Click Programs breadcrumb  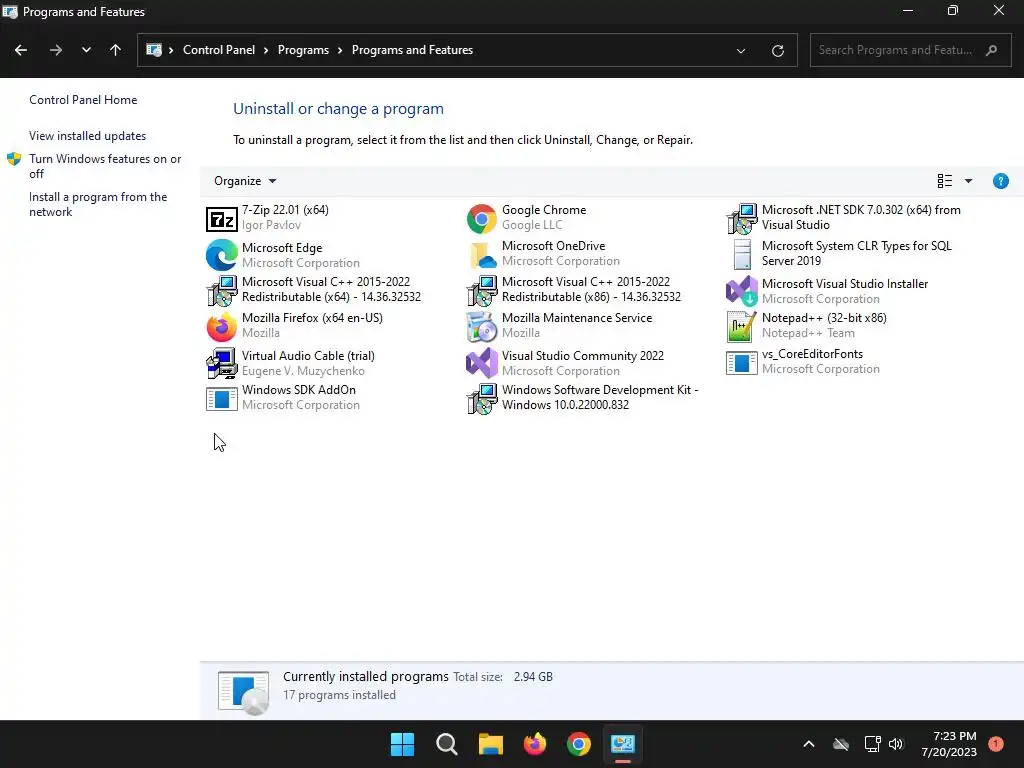point(303,50)
